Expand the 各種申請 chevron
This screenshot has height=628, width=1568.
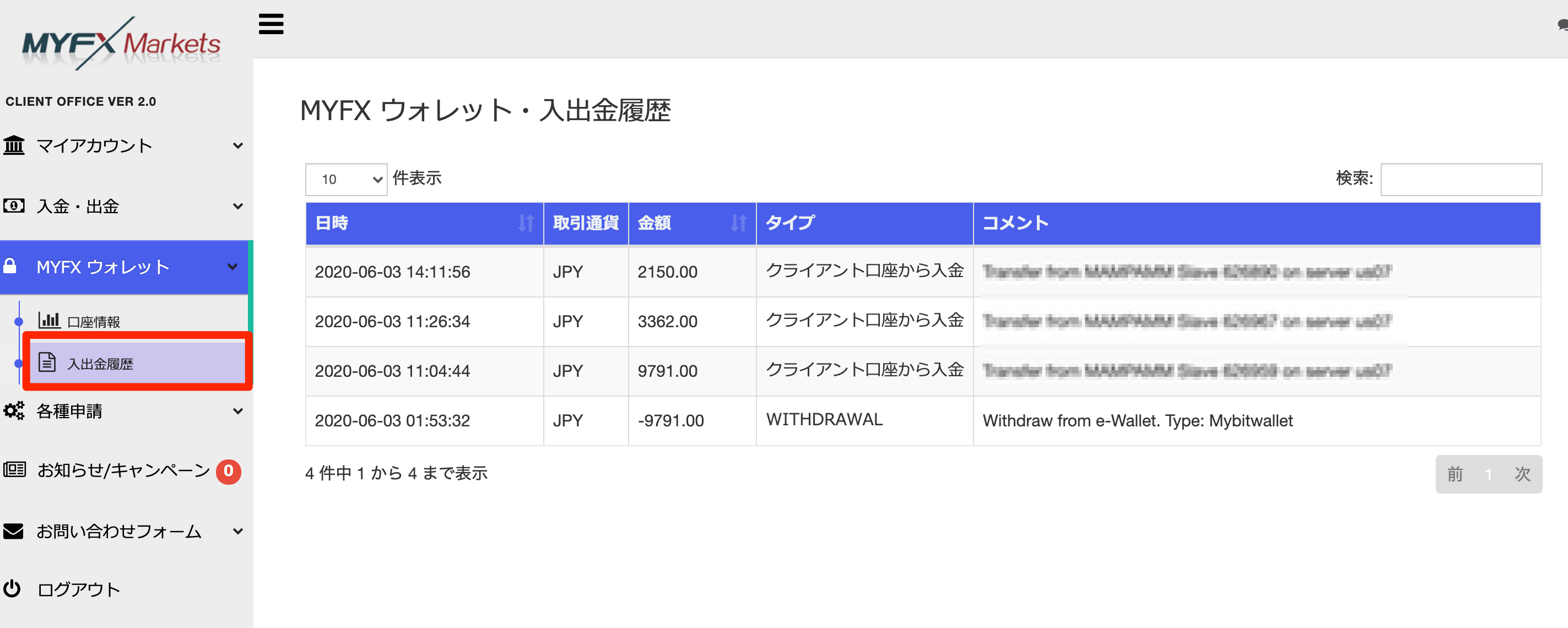click(238, 412)
